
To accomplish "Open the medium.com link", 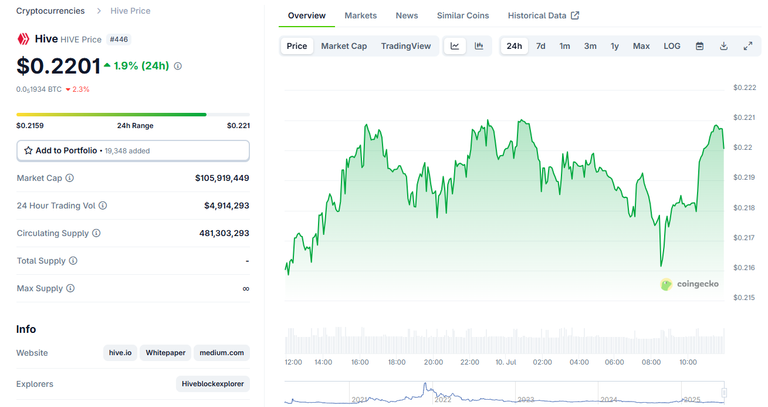I will pos(221,353).
